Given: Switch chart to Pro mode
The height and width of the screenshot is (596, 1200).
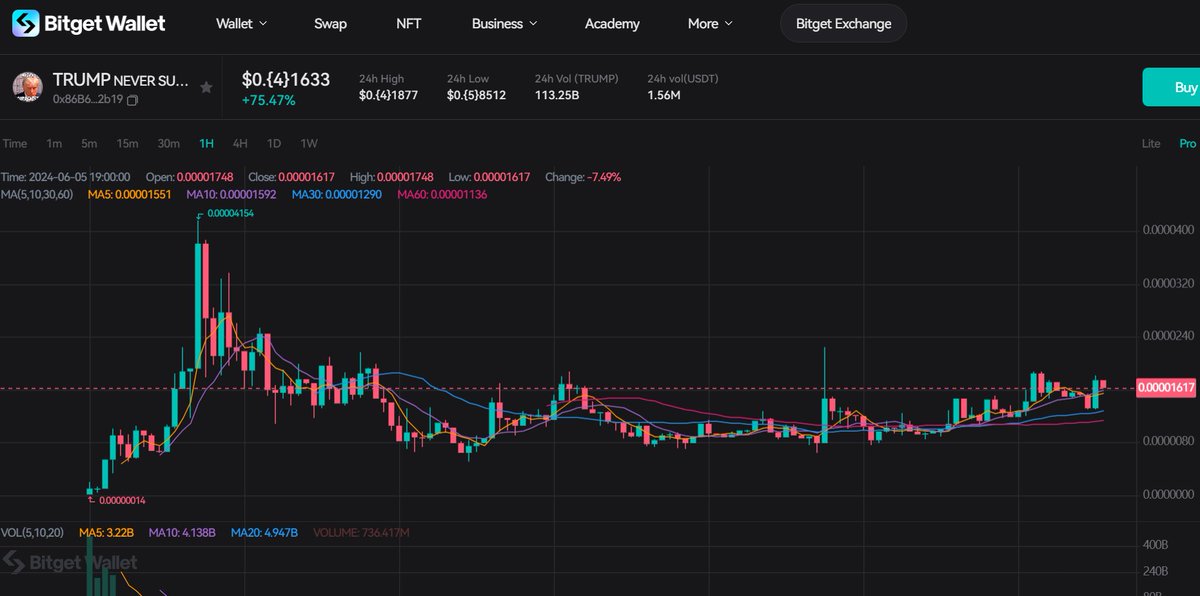Looking at the screenshot, I should click(x=1187, y=143).
